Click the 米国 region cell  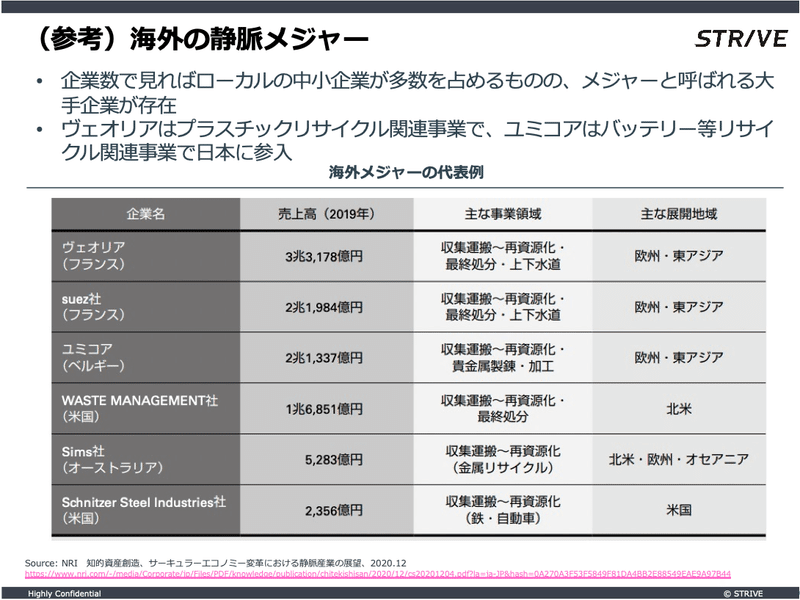[679, 510]
